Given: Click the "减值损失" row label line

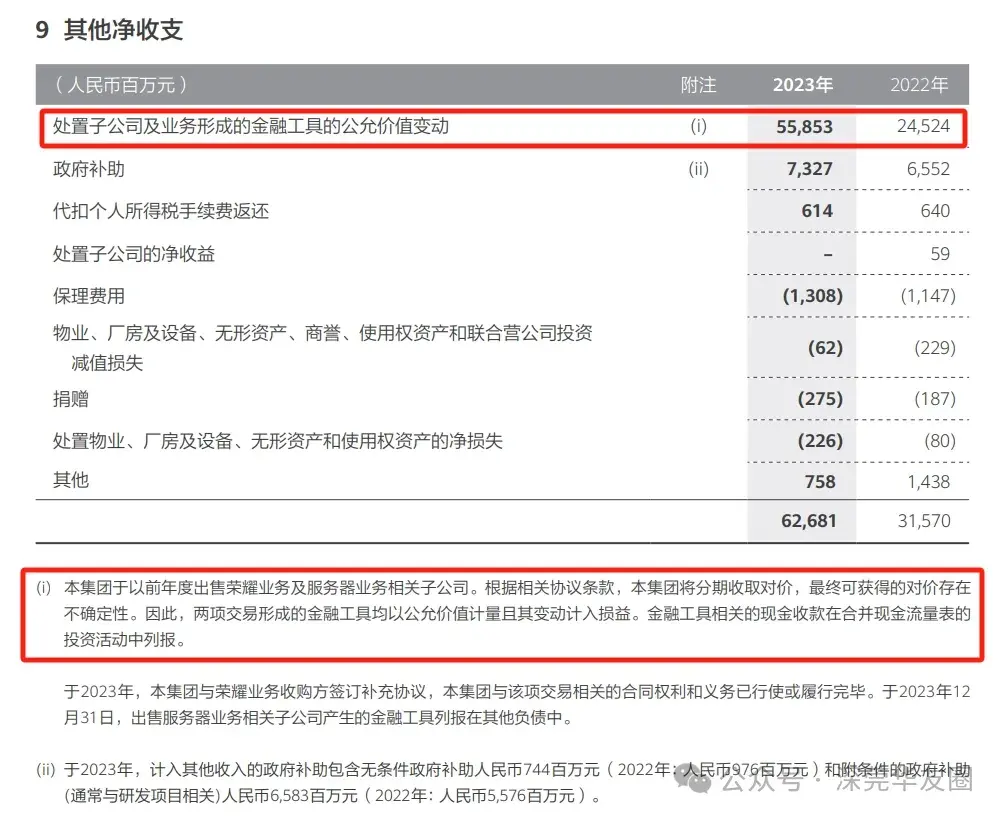Looking at the screenshot, I should click(106, 363).
